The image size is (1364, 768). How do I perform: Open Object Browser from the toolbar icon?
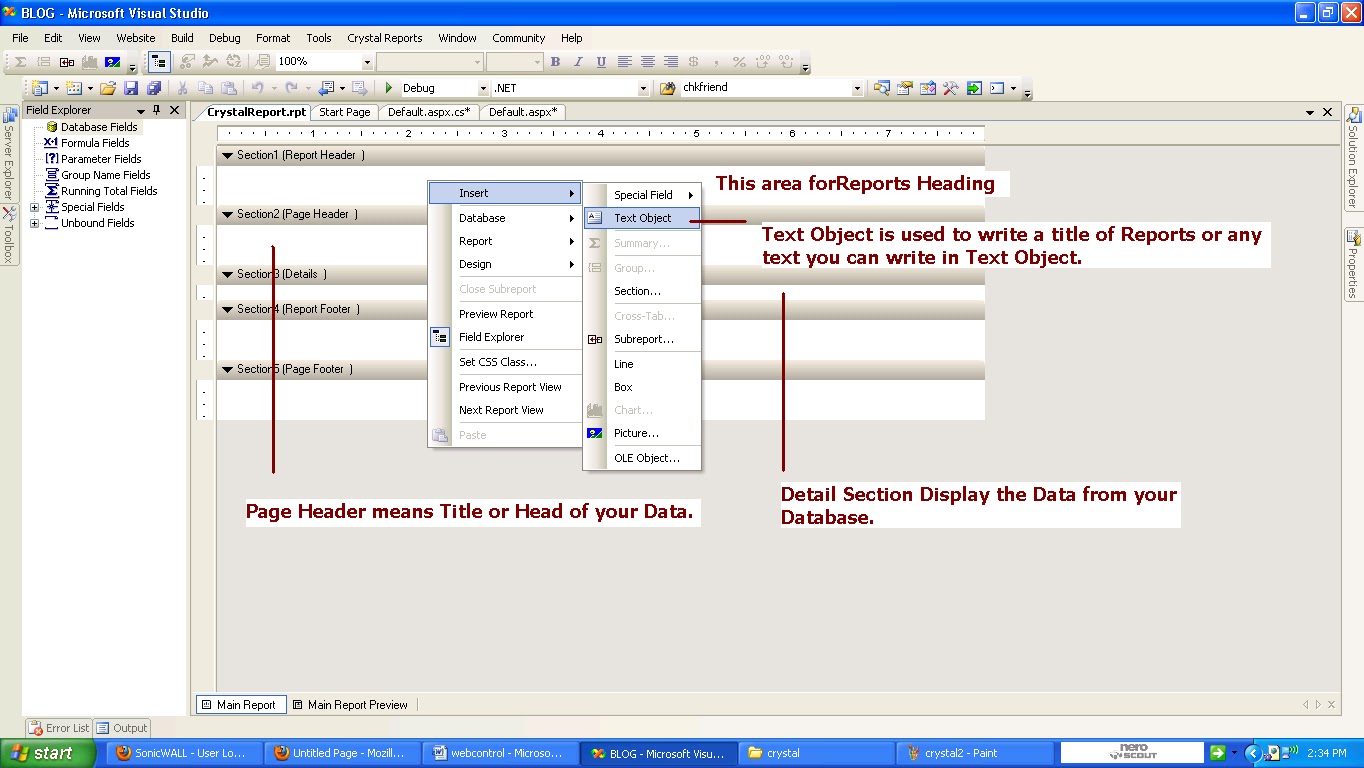pyautogui.click(x=928, y=88)
